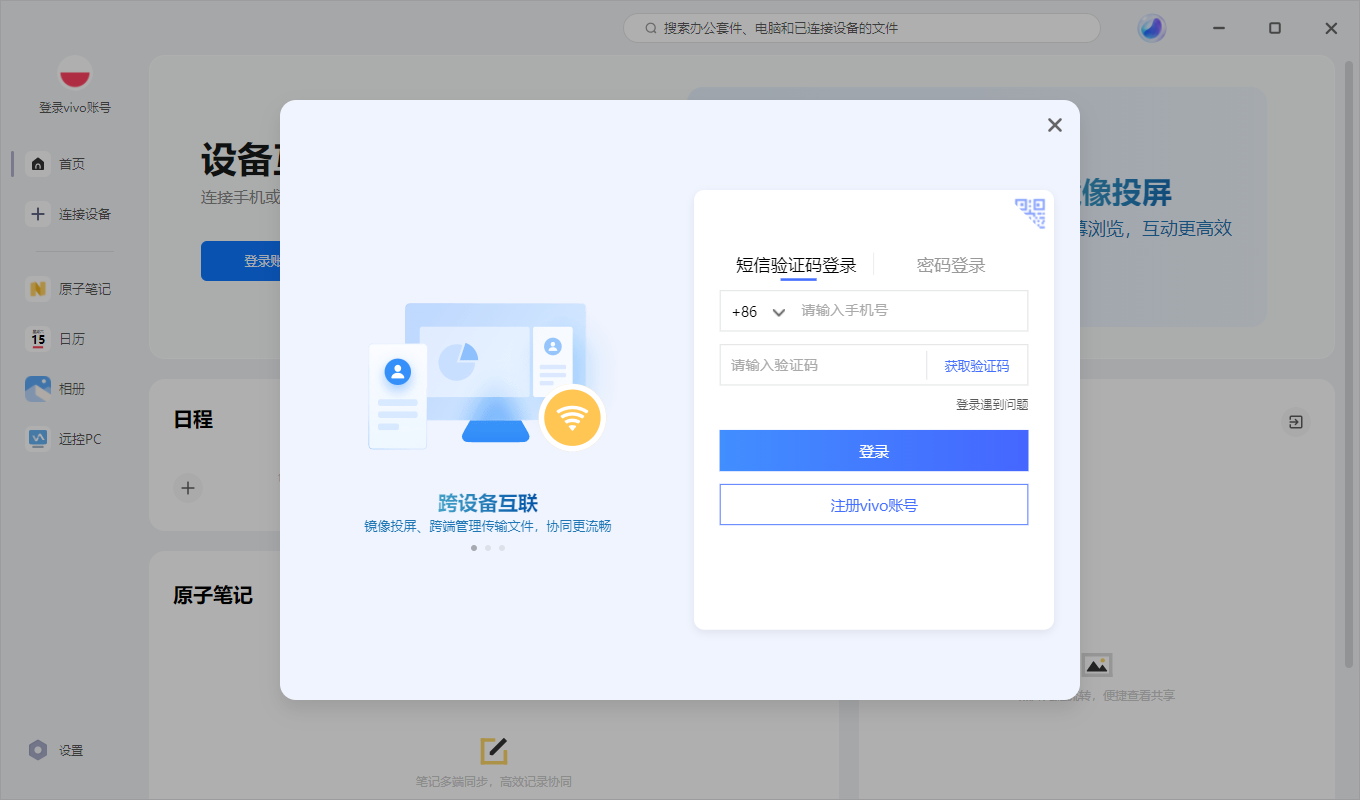
Task: Open 日历 calendar icon in sidebar
Action: pyautogui.click(x=38, y=339)
